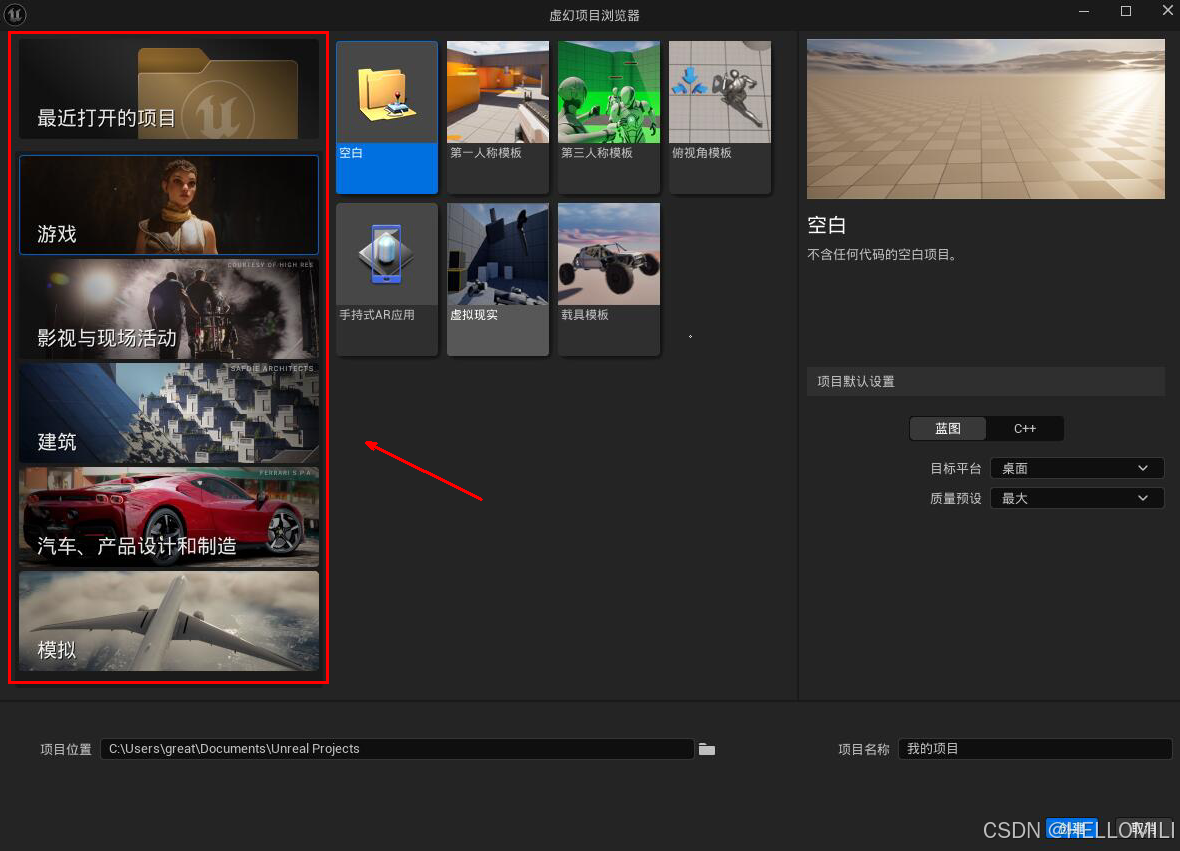Click the blank template preview image
Screen dimensions: 1180x851
985,119
